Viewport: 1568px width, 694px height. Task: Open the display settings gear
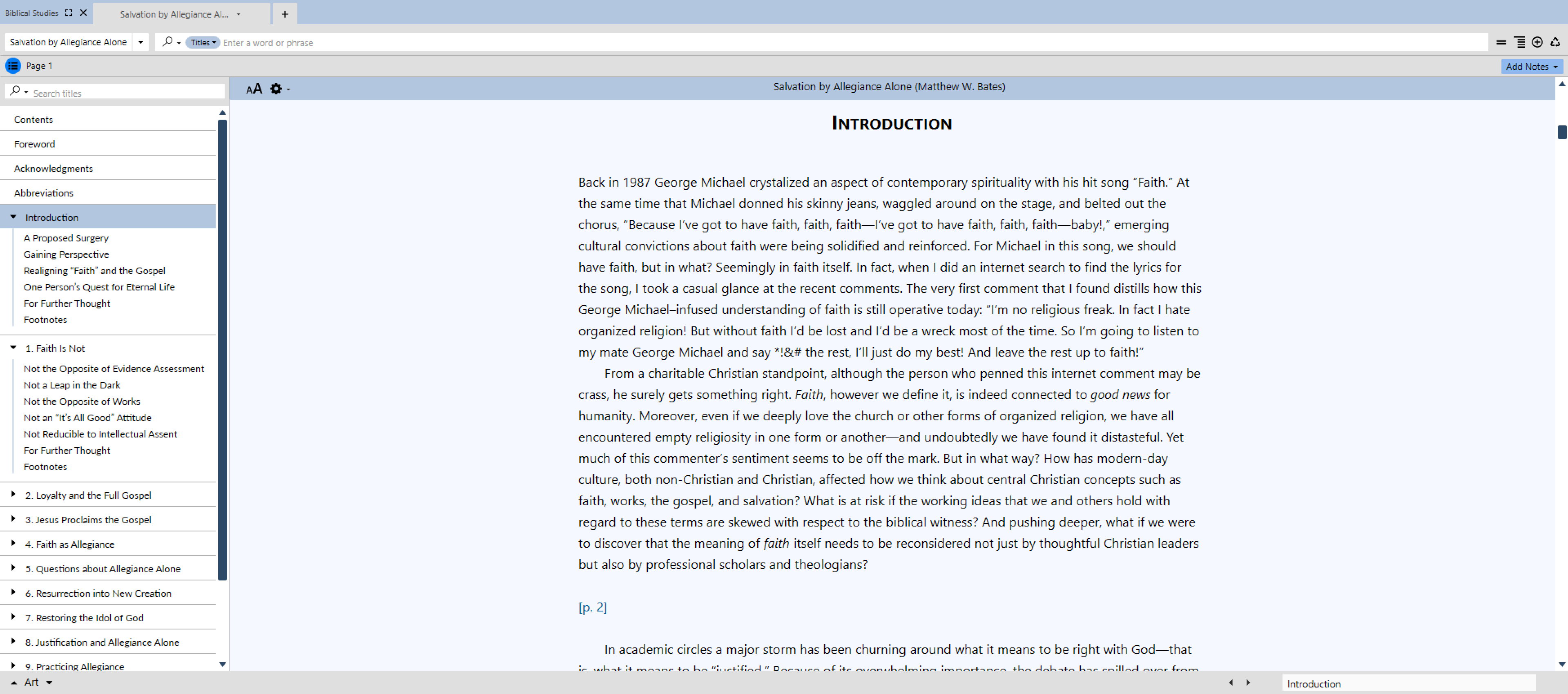pyautogui.click(x=277, y=89)
